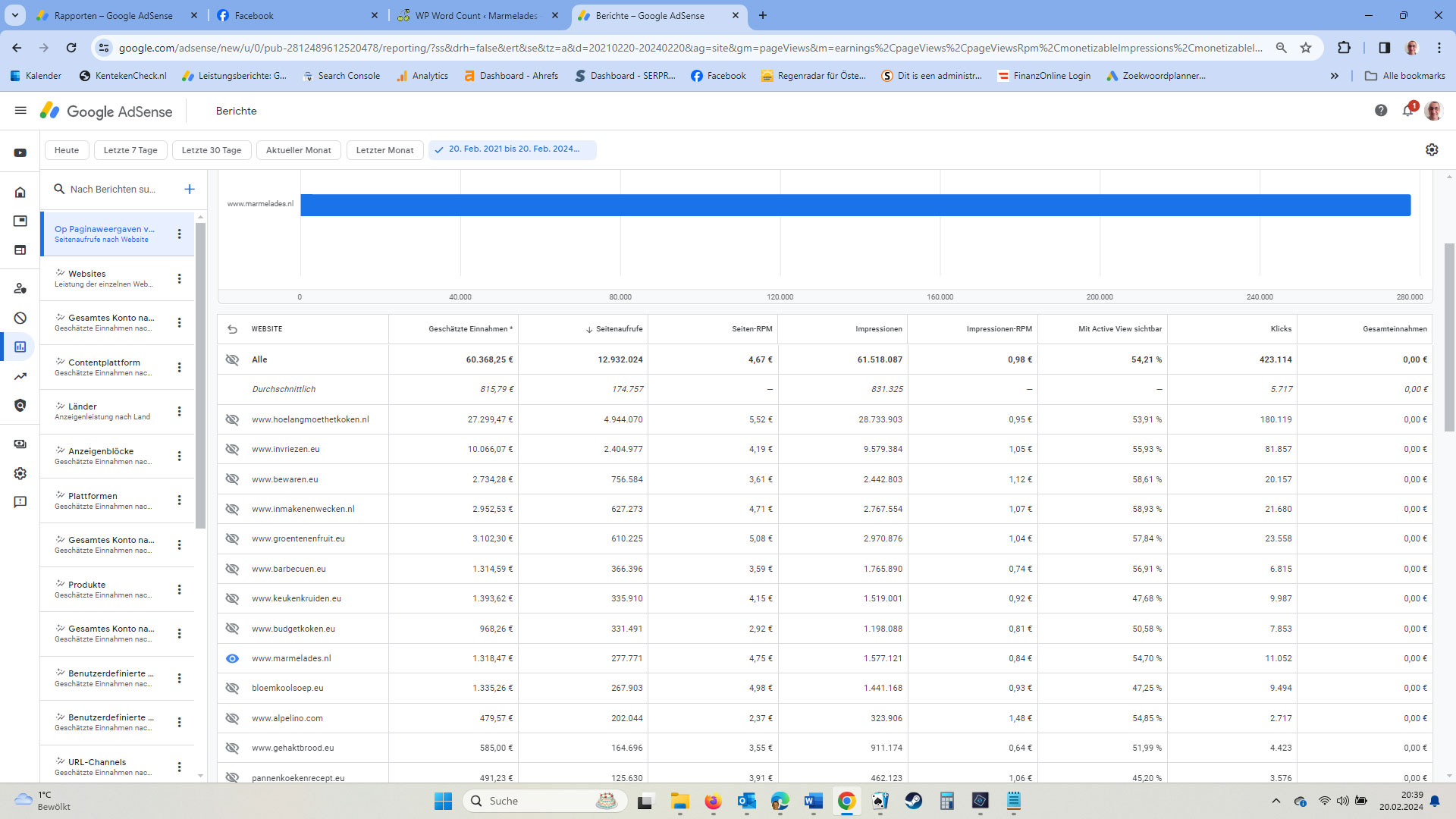Switch to WP Word Count Marmelades tab
1456x819 pixels.
pyautogui.click(x=476, y=15)
